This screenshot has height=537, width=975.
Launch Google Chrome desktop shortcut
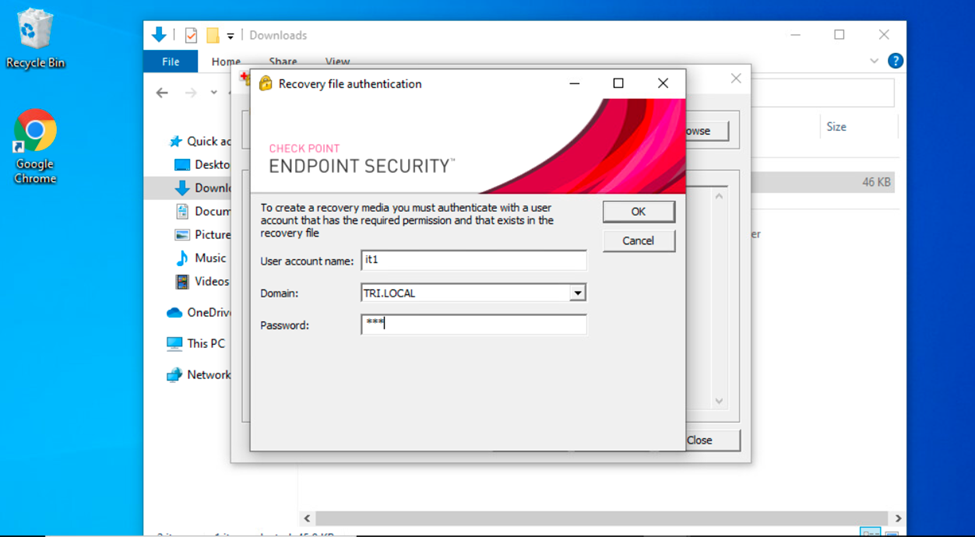pyautogui.click(x=35, y=146)
